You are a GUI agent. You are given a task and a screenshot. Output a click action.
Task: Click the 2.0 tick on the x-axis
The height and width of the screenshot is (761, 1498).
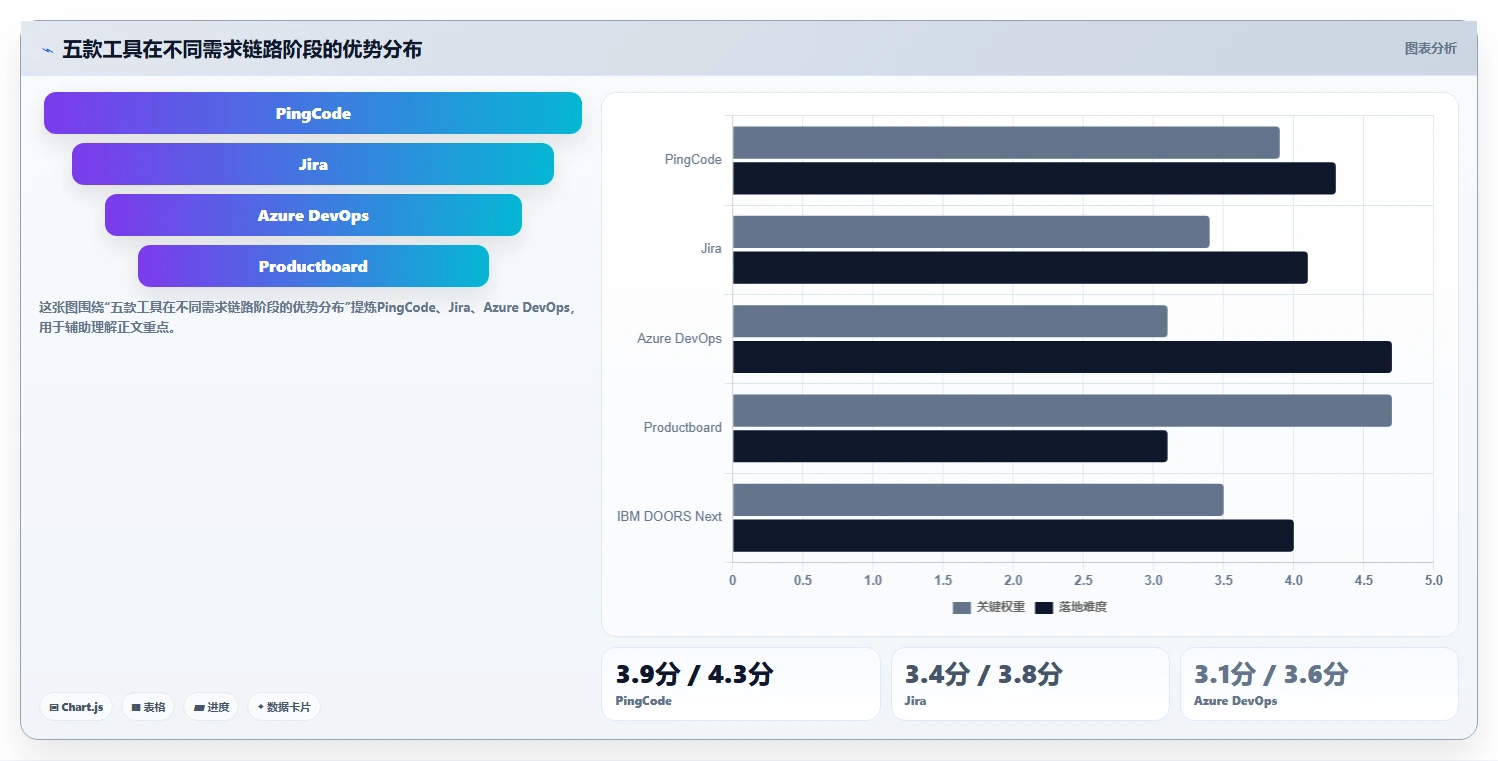point(1013,580)
